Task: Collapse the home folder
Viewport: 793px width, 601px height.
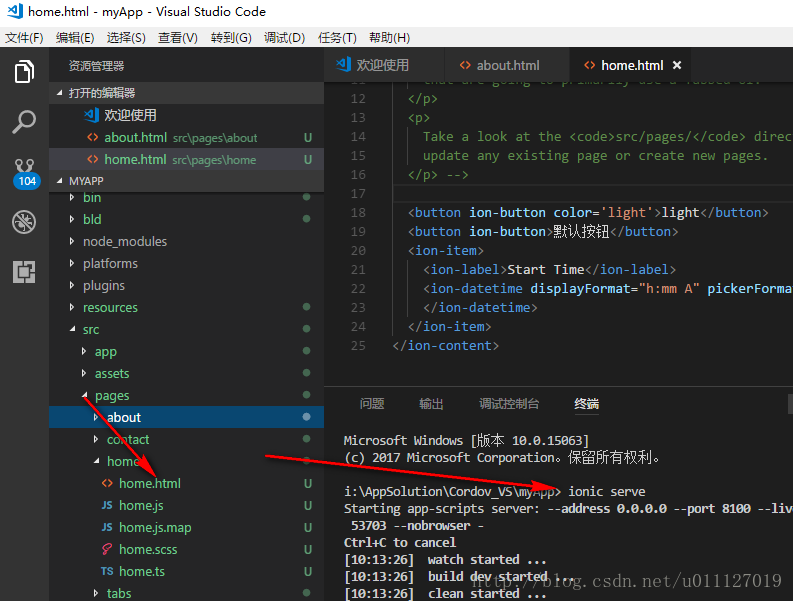Action: 186,461
